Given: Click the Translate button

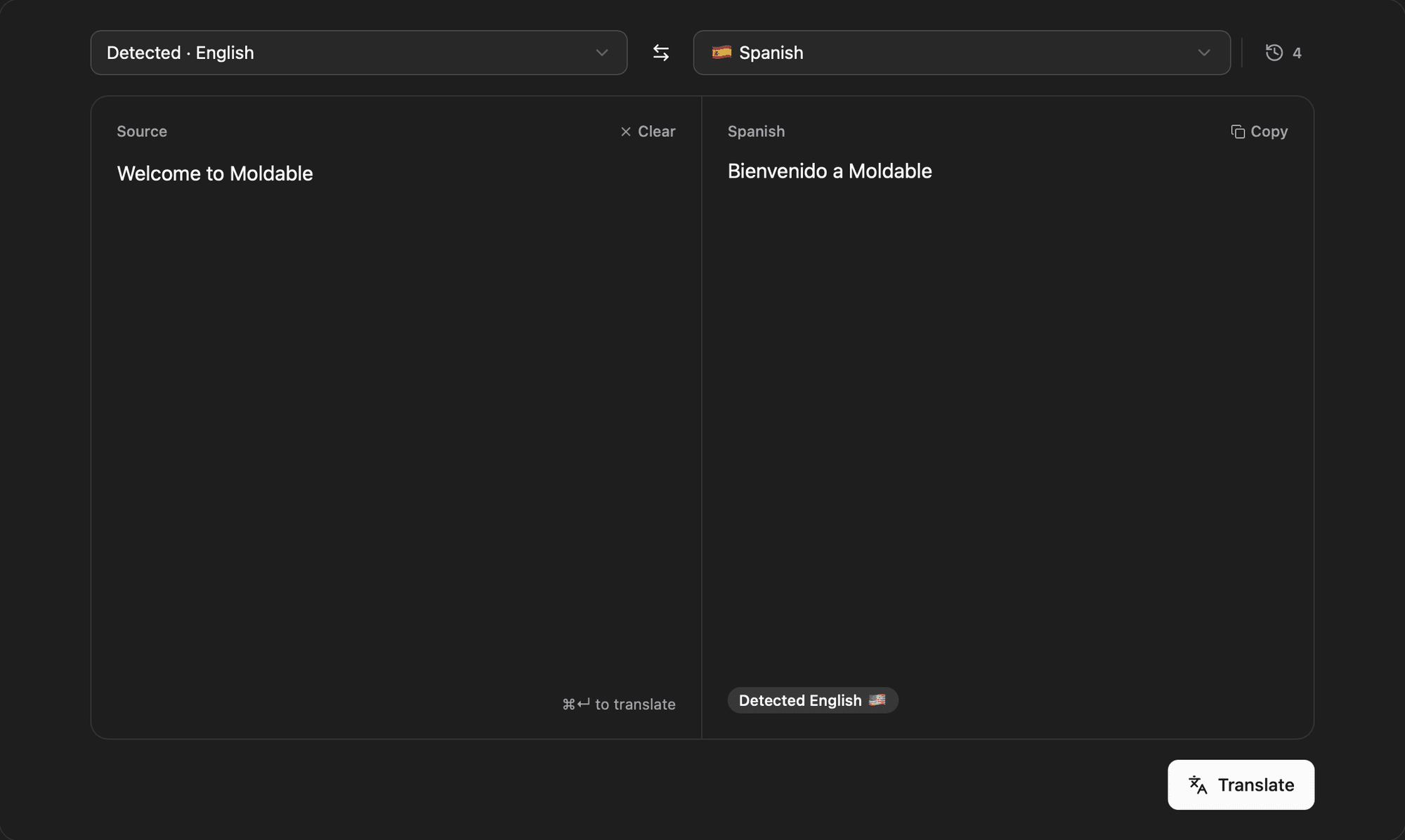Looking at the screenshot, I should point(1241,785).
